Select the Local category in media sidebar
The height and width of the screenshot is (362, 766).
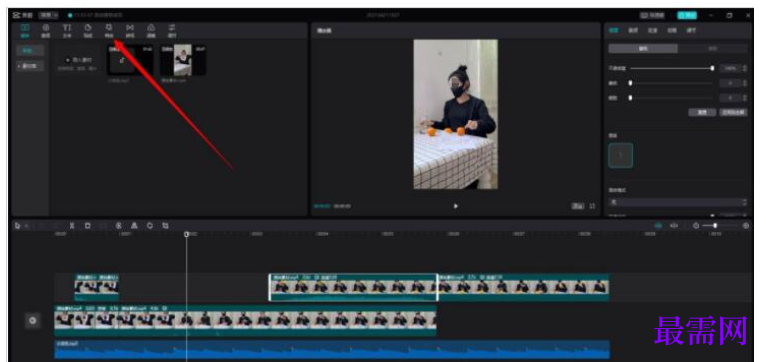[x=30, y=51]
